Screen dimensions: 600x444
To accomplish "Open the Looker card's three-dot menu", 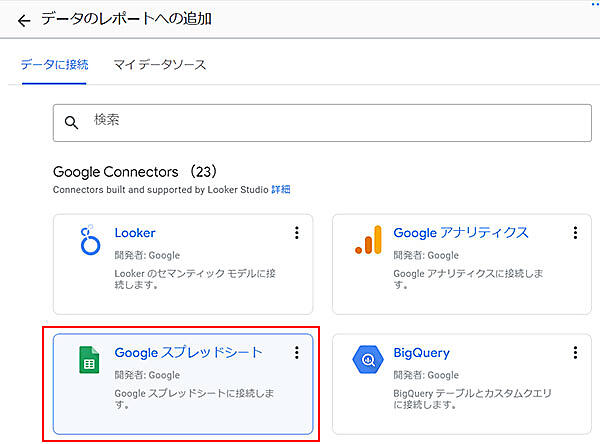I will 296,233.
